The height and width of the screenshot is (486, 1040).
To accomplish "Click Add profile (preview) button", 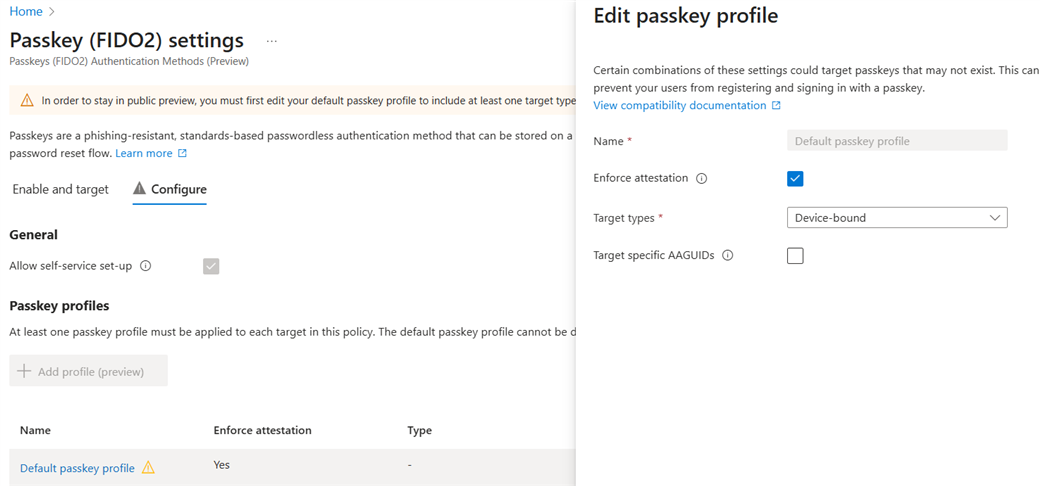I will 88,371.
